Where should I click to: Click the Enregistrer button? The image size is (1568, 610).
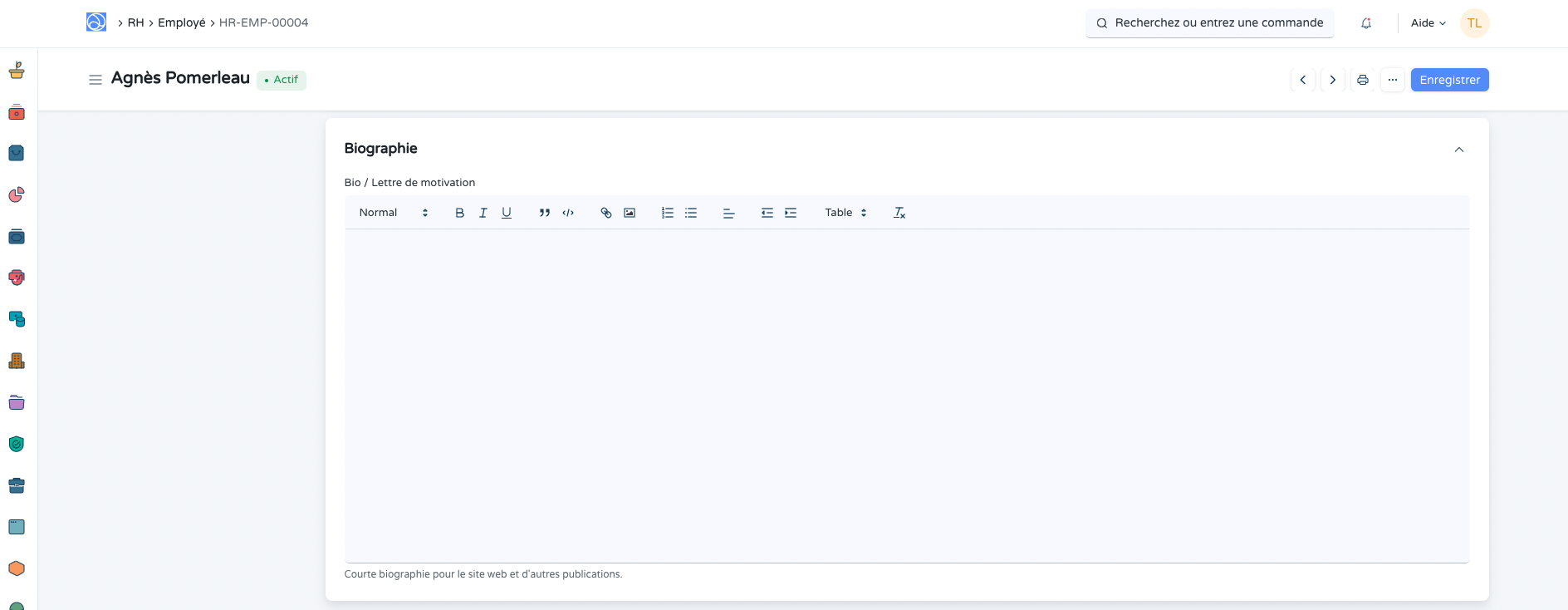(1450, 80)
